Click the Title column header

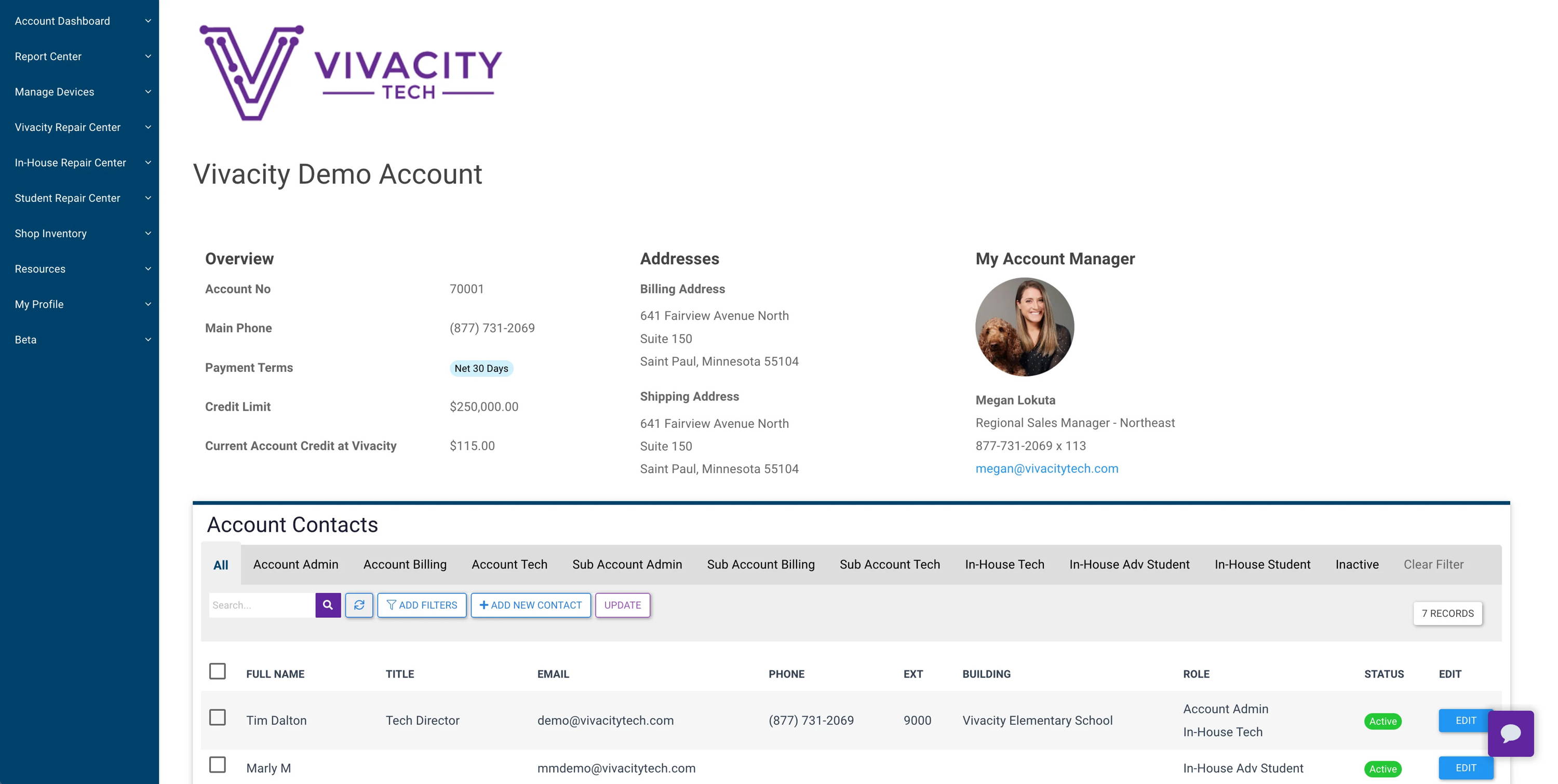pyautogui.click(x=400, y=674)
